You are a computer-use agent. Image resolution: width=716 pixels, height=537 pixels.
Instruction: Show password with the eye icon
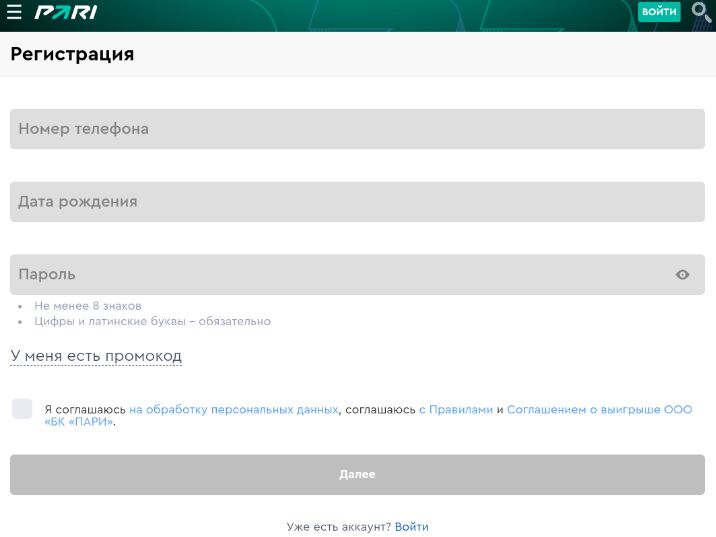[x=682, y=274]
